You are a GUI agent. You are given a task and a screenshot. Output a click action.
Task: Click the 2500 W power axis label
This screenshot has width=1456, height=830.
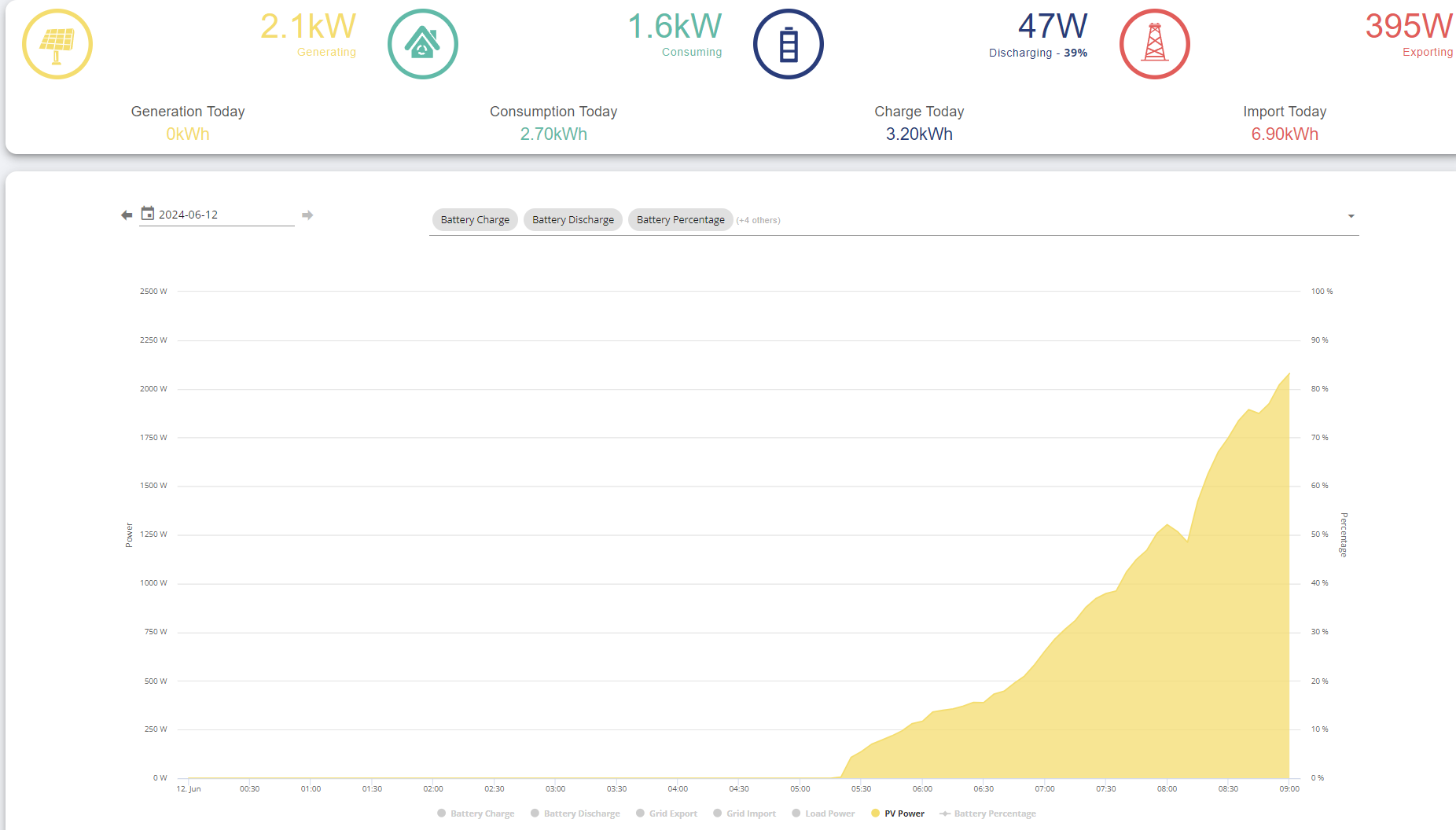pos(153,292)
